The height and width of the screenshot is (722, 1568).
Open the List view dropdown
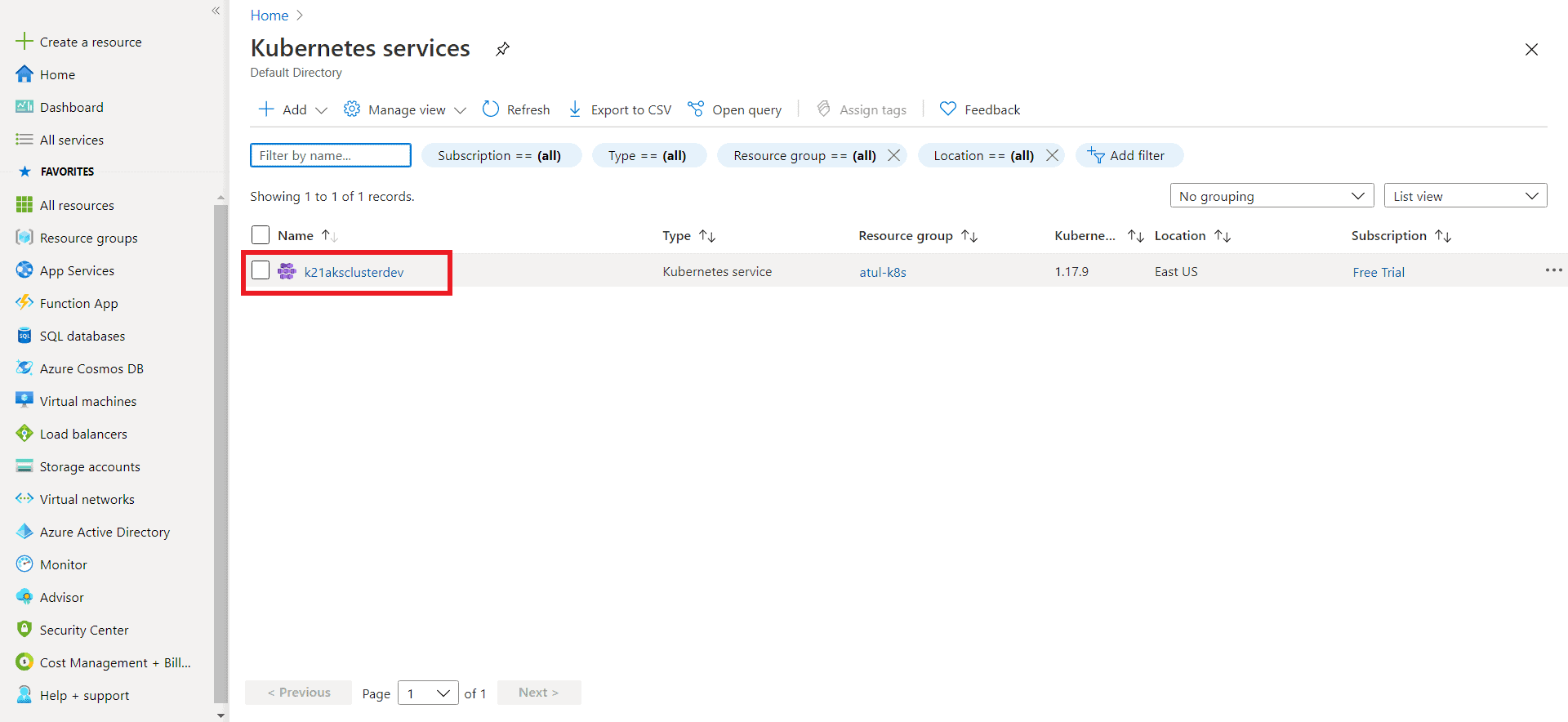pos(1465,196)
